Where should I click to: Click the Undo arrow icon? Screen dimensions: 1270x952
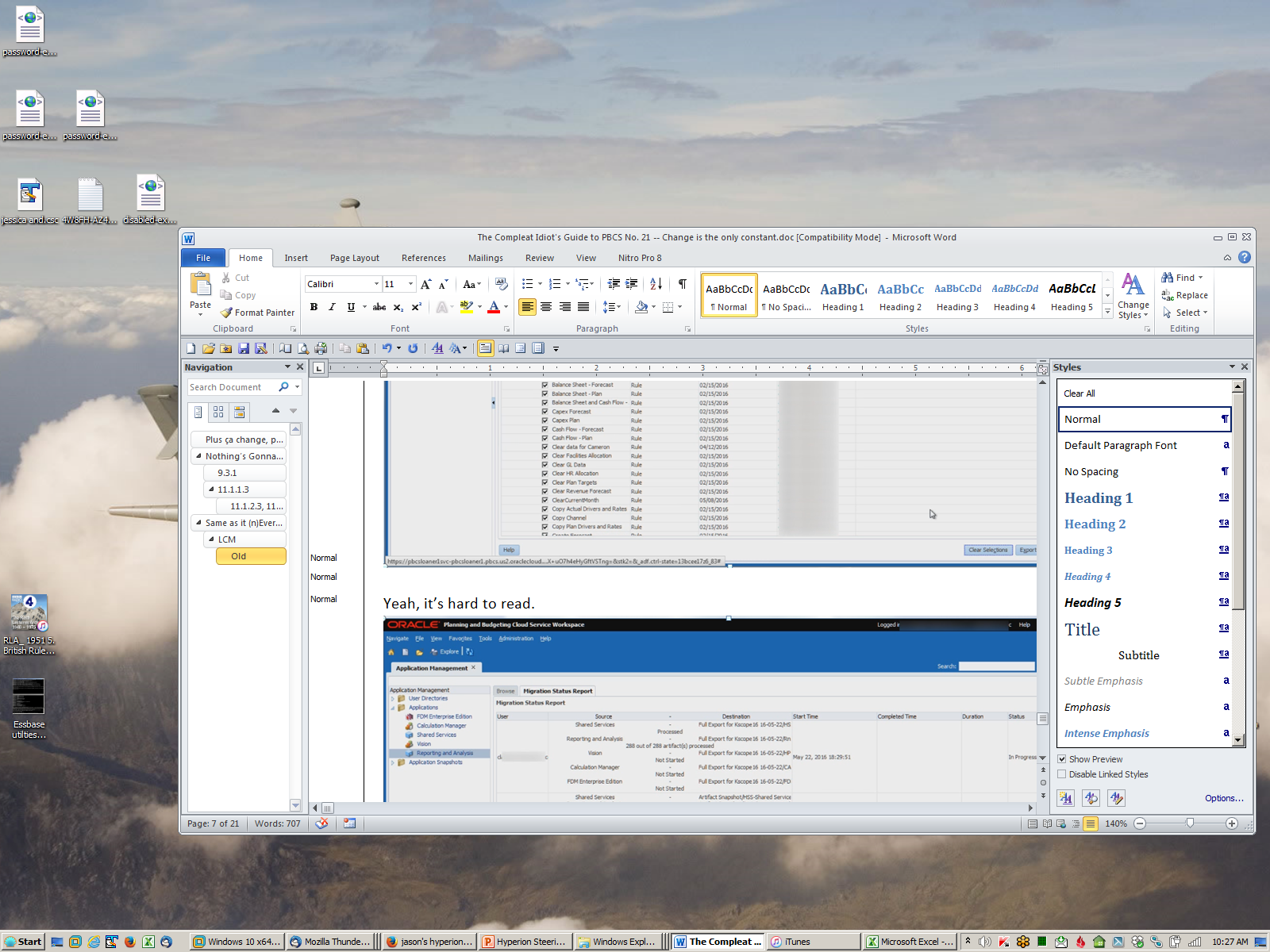point(387,348)
